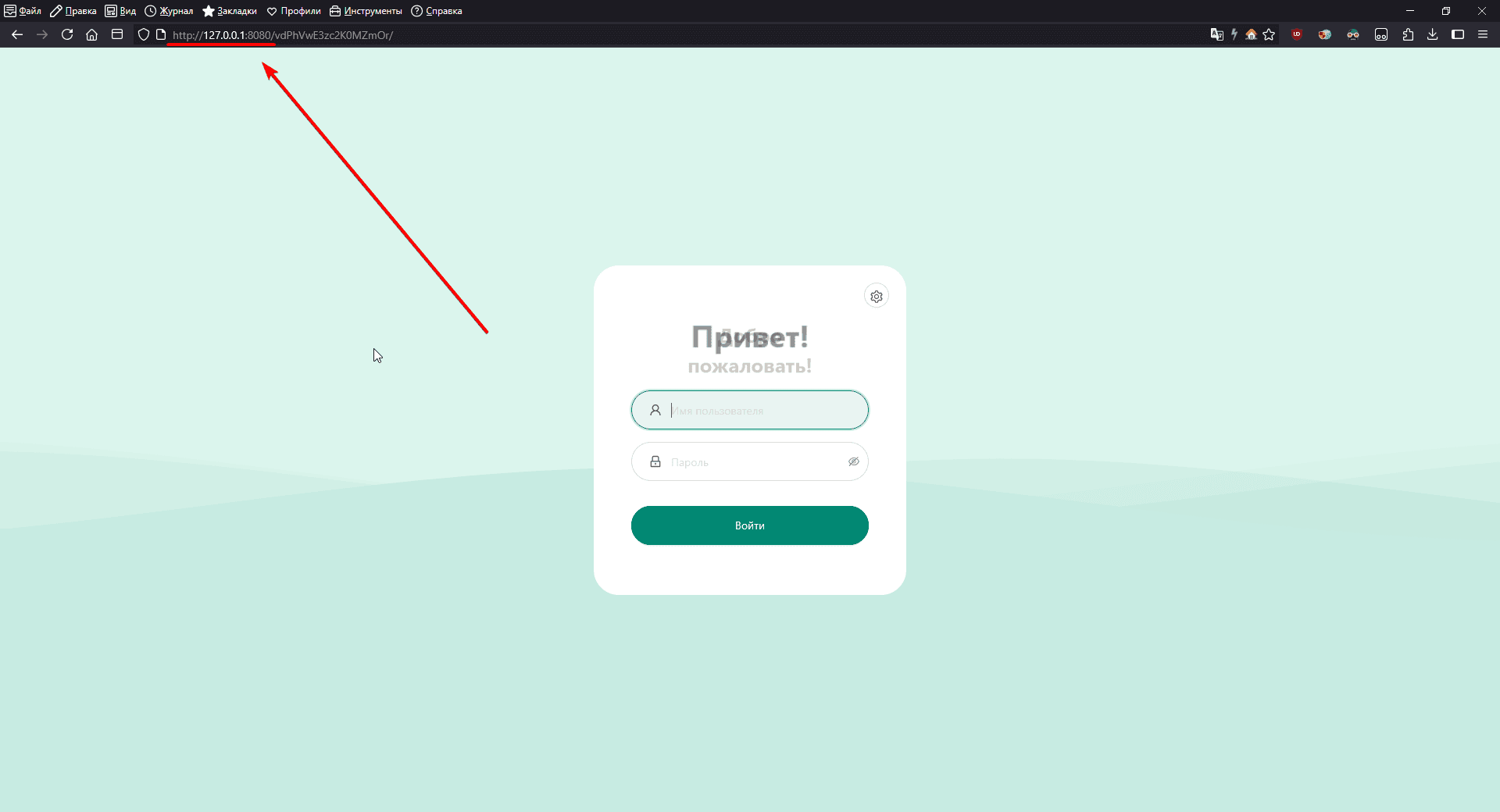Toggle the sidebar panel button
Viewport: 1500px width, 812px height.
coord(1458,34)
